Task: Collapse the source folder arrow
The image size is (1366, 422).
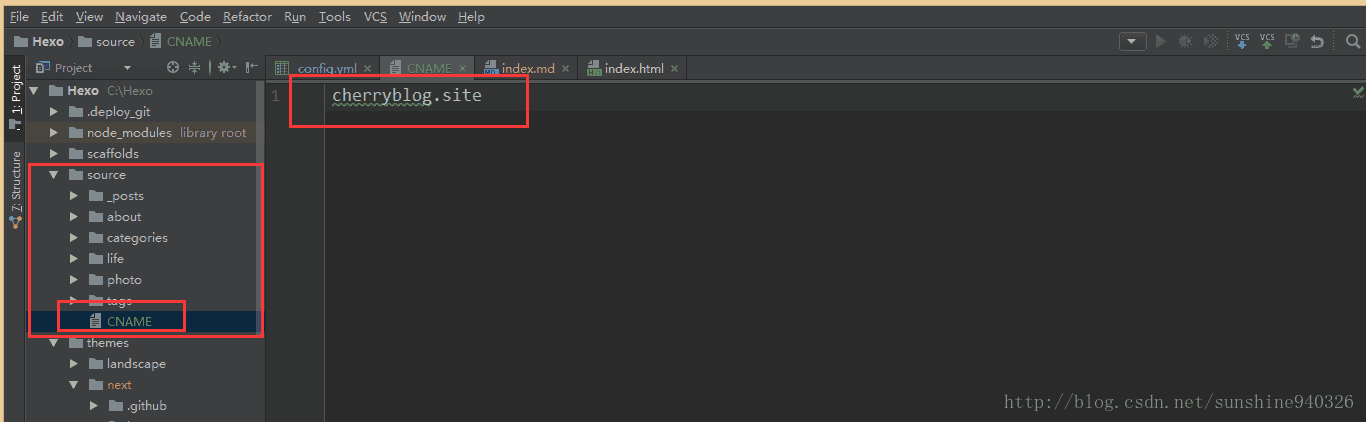Action: coord(54,174)
